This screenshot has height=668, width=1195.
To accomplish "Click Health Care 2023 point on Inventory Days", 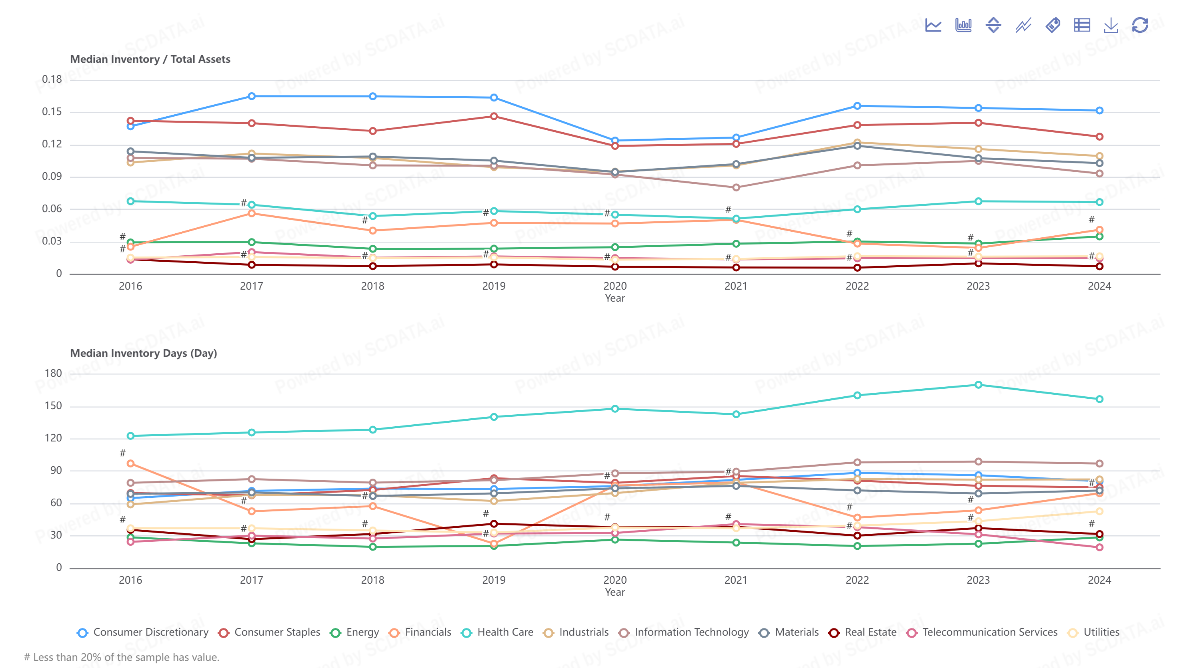I will [978, 385].
